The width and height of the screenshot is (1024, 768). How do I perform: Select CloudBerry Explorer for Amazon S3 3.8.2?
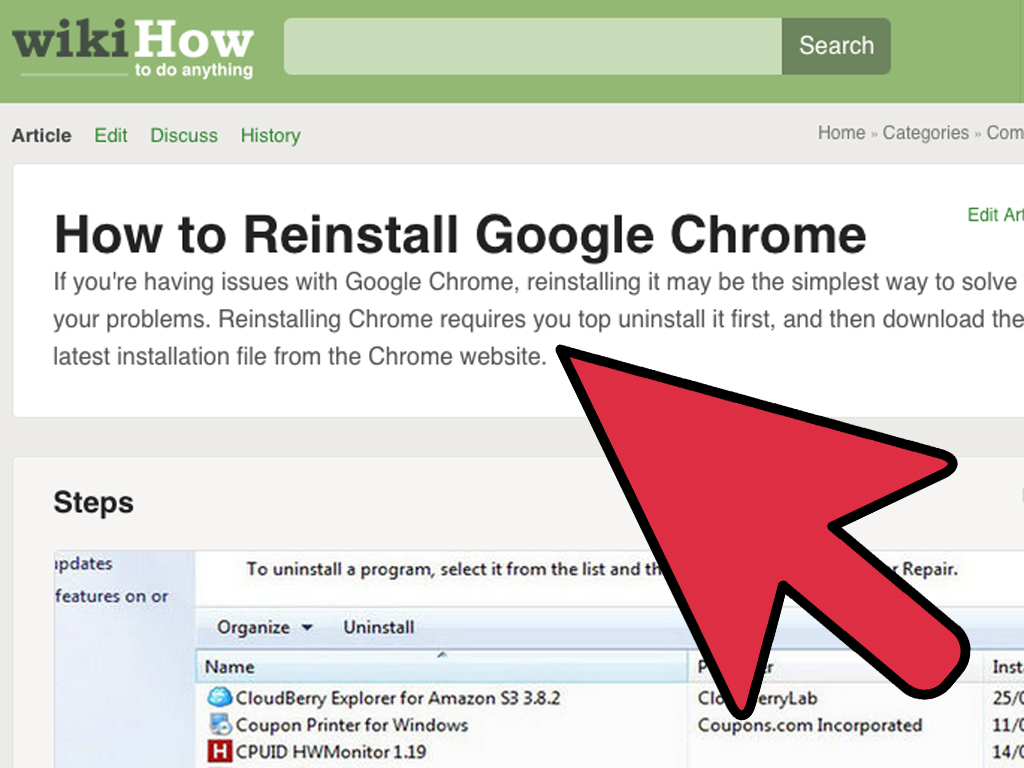[x=398, y=698]
